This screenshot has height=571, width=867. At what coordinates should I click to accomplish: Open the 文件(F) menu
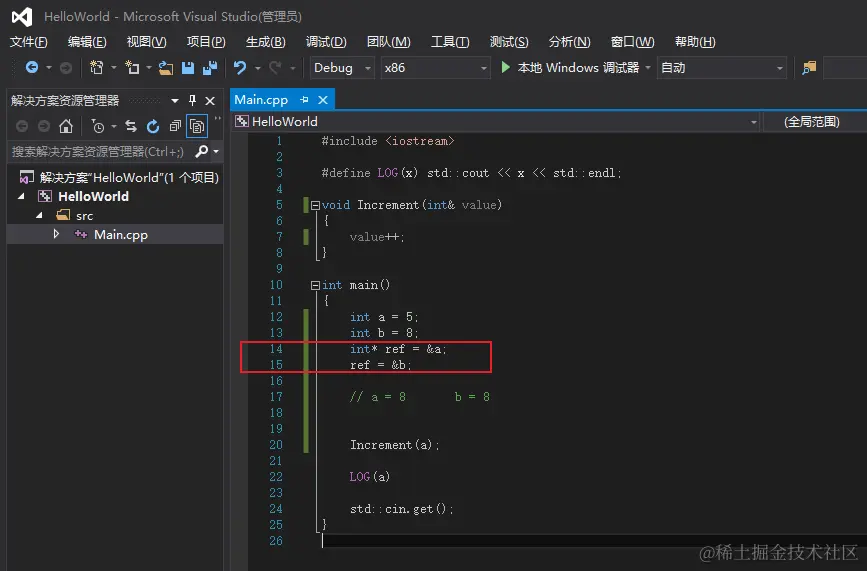(29, 42)
